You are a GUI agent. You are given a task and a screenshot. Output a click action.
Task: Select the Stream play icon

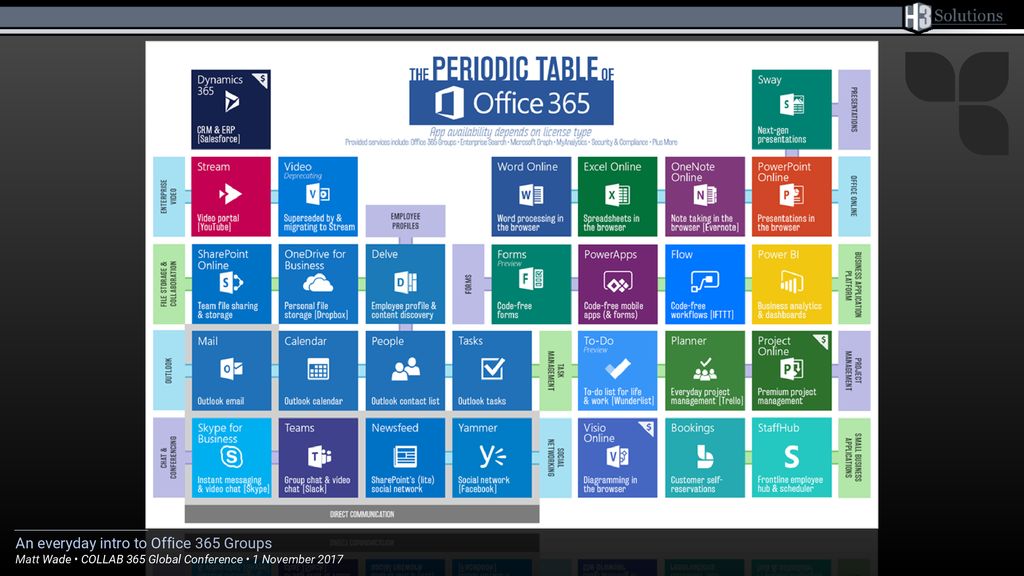coord(230,194)
